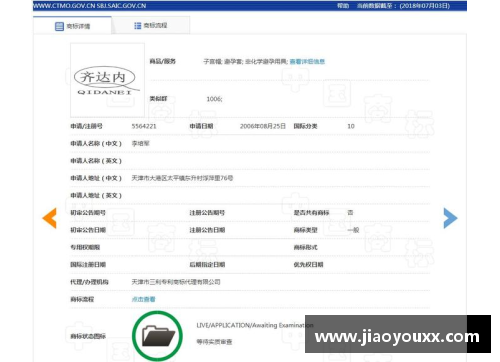Select the header text WWW.CTMO.GOV.CN SBJ.SAIC.GOV.CN
The height and width of the screenshot is (362, 500).
tap(89, 6)
